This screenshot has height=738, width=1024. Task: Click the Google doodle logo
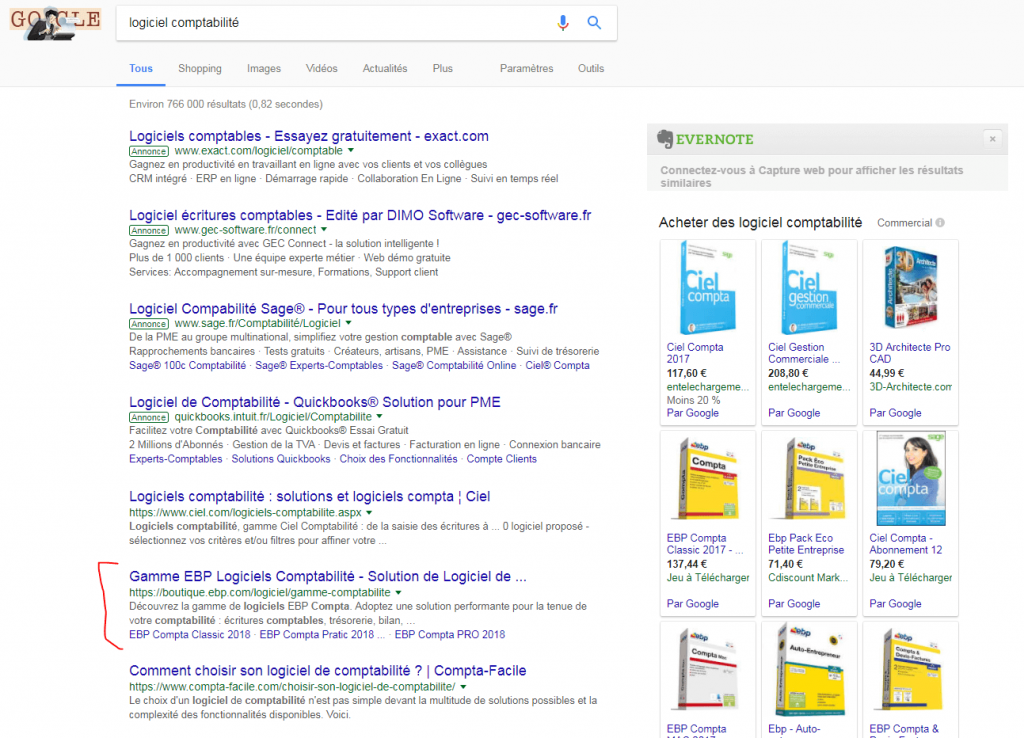point(55,22)
